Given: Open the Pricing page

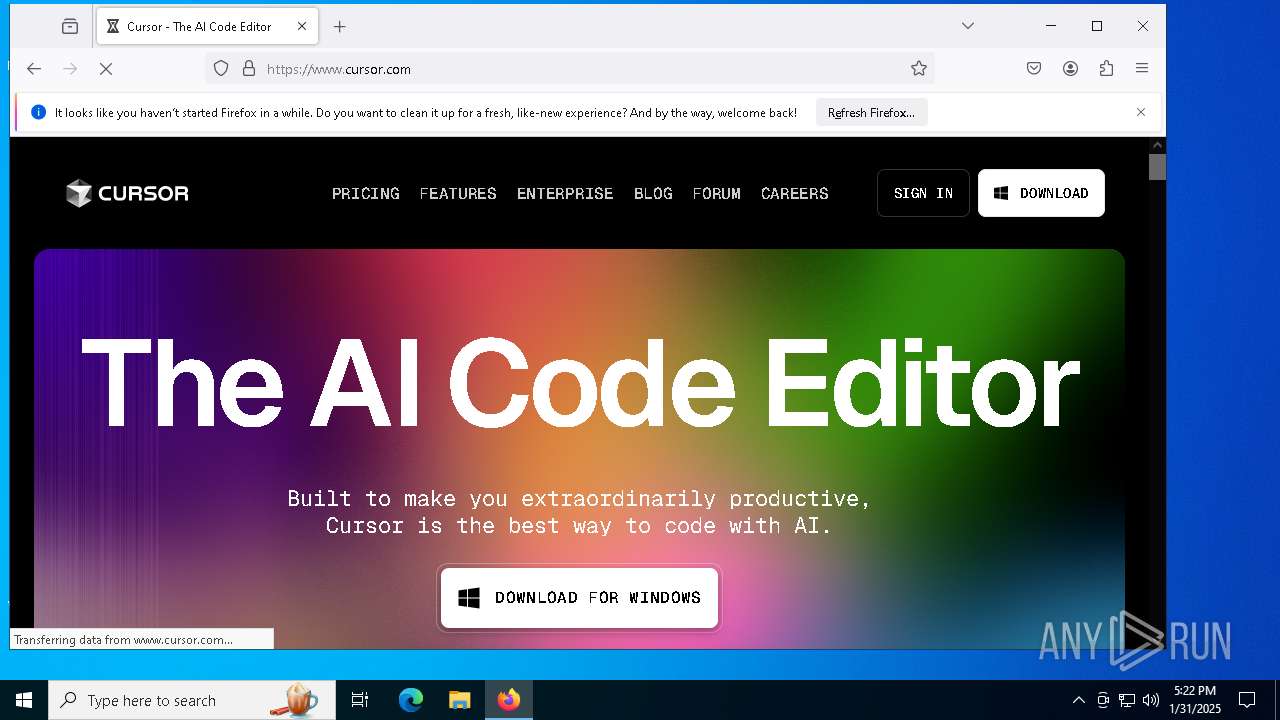Looking at the screenshot, I should coord(366,193).
